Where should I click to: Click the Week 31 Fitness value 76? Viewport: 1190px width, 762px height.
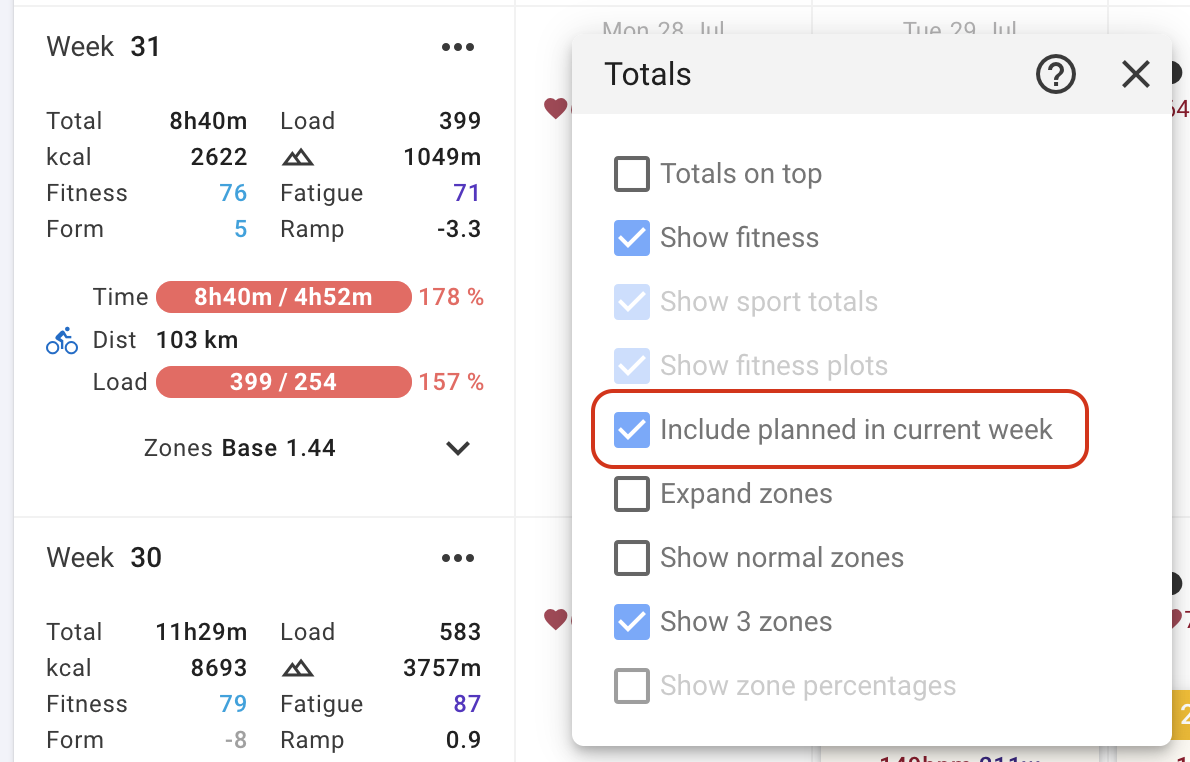pyautogui.click(x=233, y=193)
